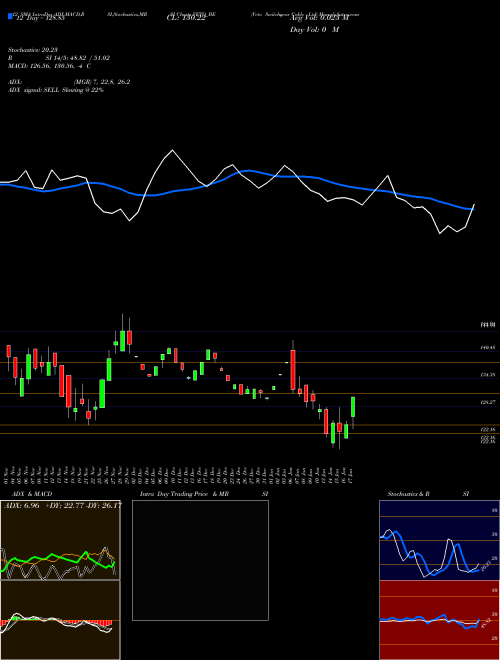500x660 pixels.
Task: Click the empty Intra Day trading chart box
Action: [200, 560]
